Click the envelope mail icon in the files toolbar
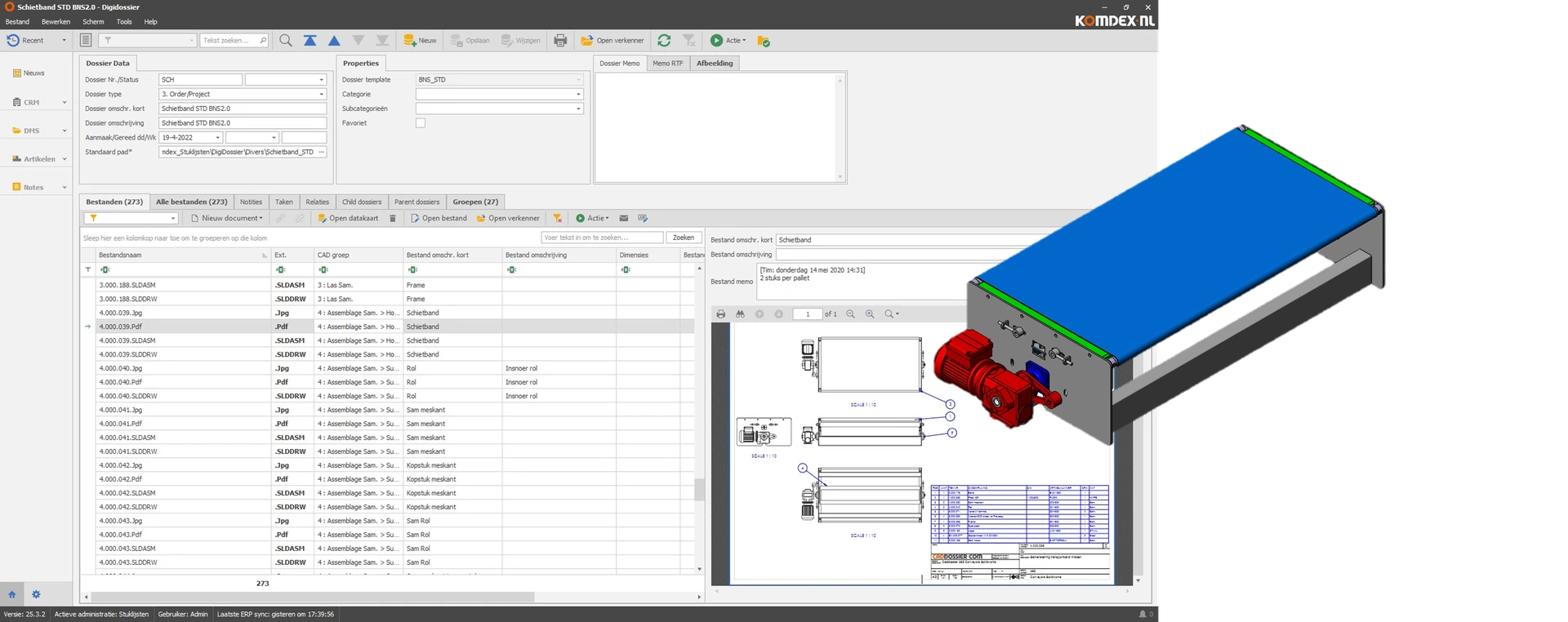The image size is (1568, 622). coord(624,219)
